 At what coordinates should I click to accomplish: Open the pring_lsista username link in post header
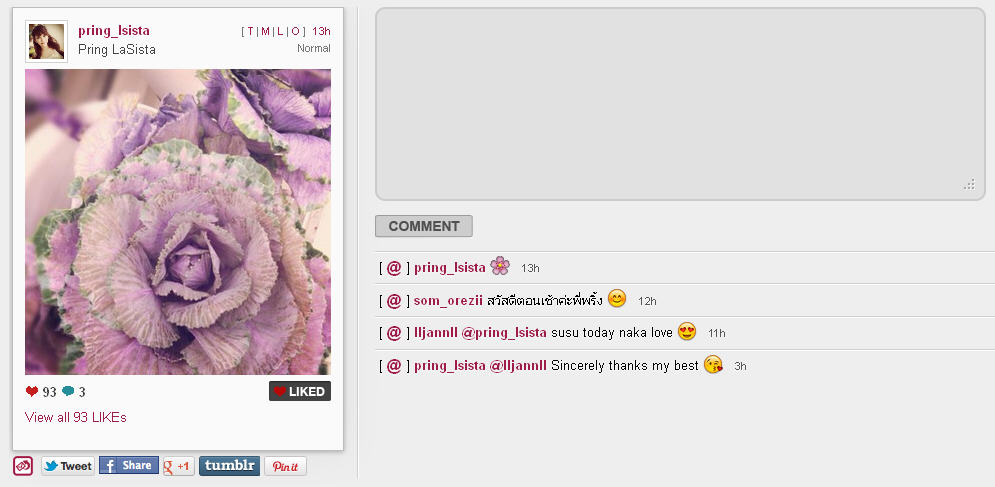click(114, 30)
